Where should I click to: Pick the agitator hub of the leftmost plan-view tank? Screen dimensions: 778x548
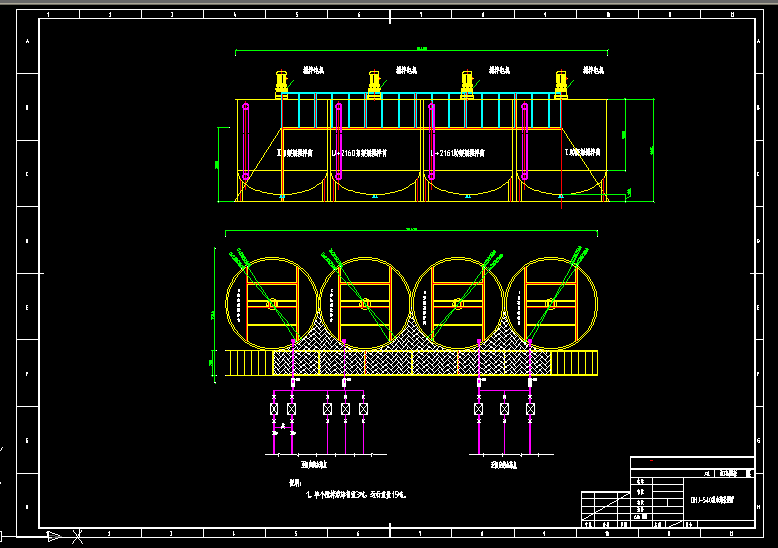click(272, 304)
